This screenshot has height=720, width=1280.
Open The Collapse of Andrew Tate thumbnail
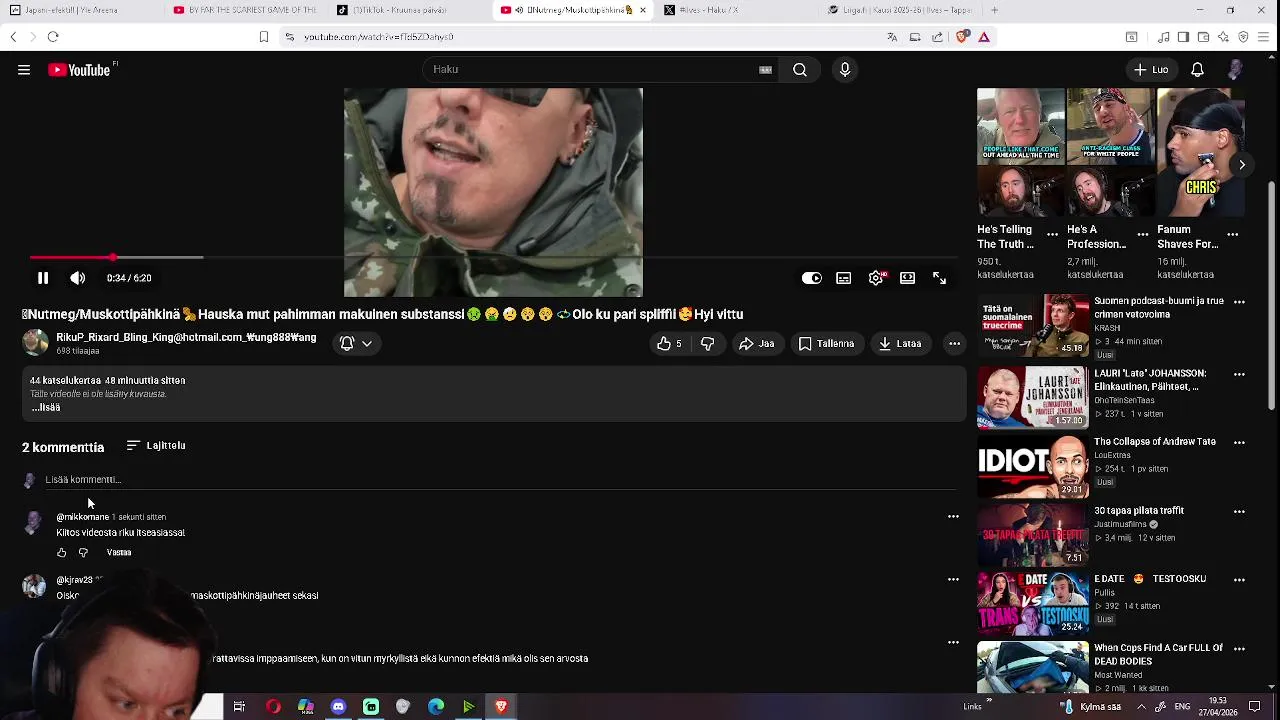1033,466
